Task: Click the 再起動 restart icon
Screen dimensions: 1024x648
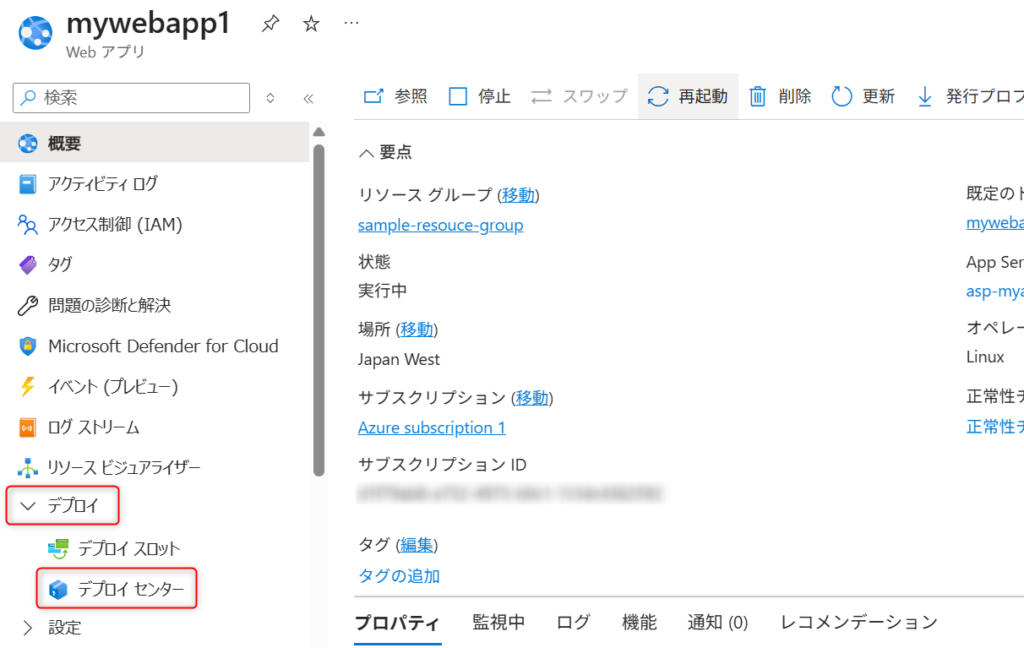Action: 658,97
